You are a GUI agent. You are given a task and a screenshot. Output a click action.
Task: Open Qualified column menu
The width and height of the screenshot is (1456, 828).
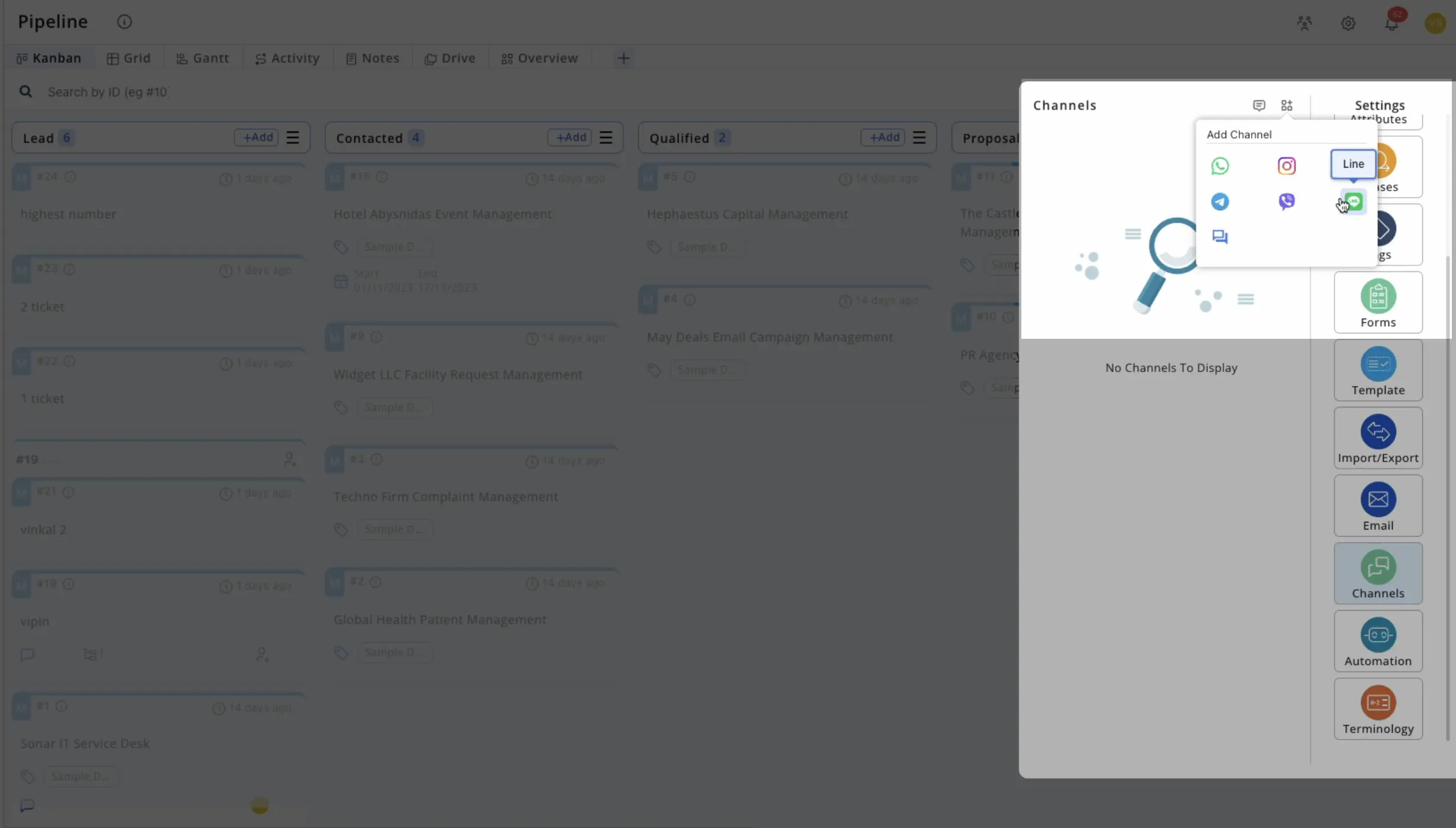coord(919,137)
